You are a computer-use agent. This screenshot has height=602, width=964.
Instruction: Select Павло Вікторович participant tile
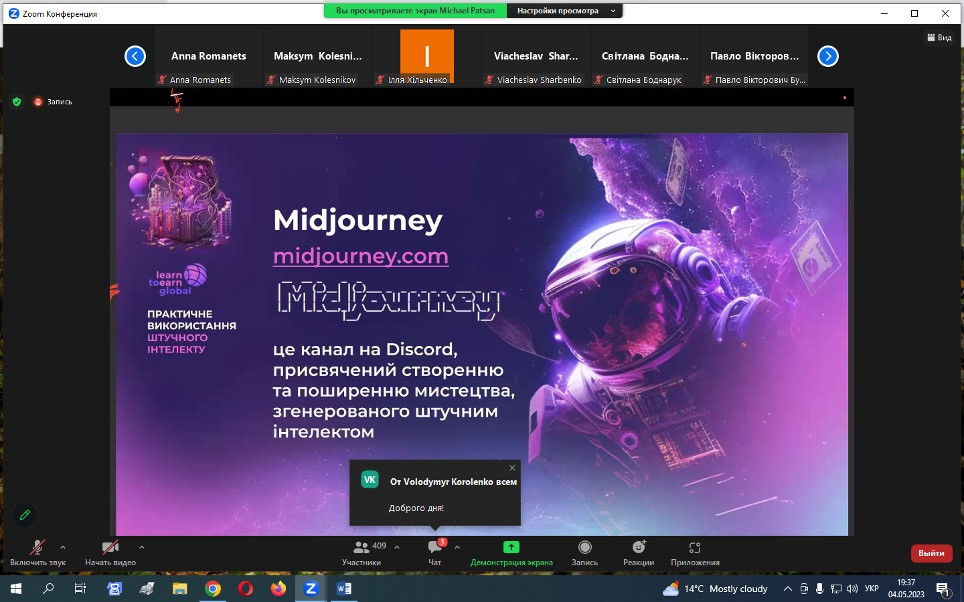coord(754,56)
